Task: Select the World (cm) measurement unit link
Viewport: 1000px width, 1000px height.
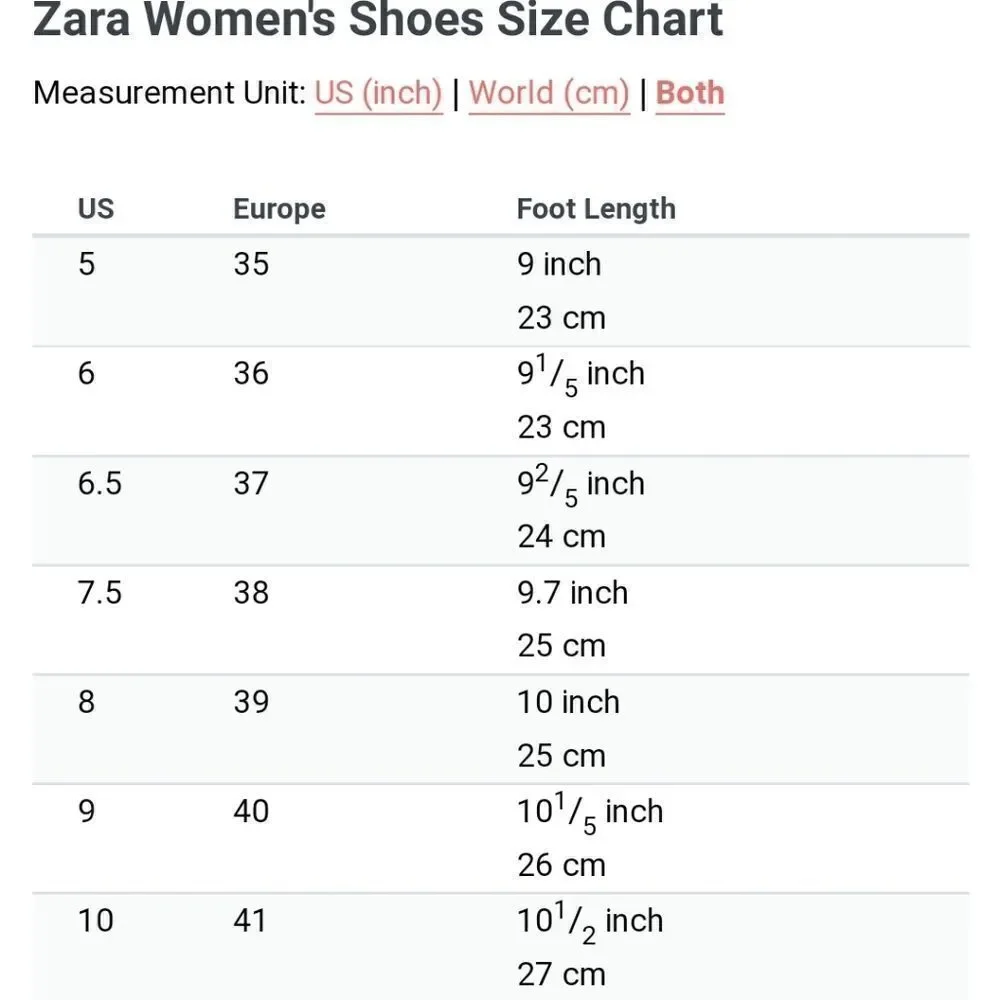Action: (x=549, y=93)
